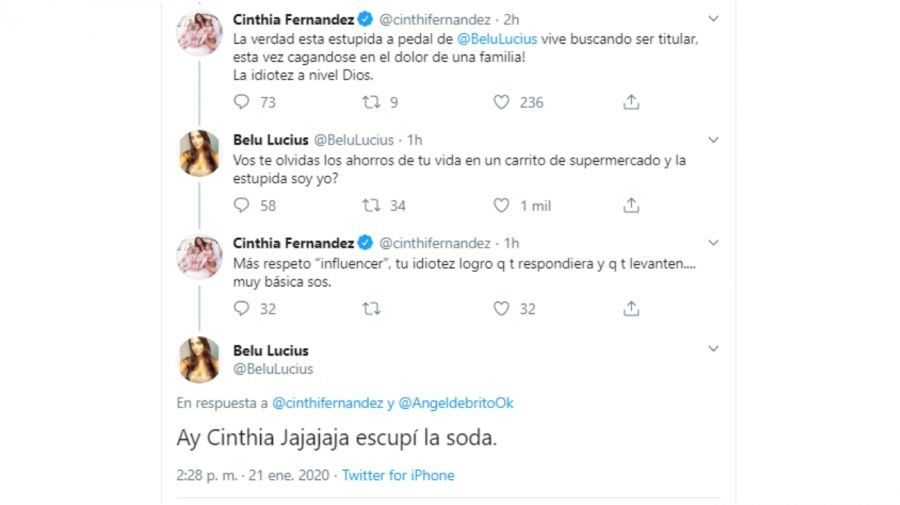900x505 pixels.
Task: Open options chevron on Cinthia's first tweet
Action: tap(713, 19)
